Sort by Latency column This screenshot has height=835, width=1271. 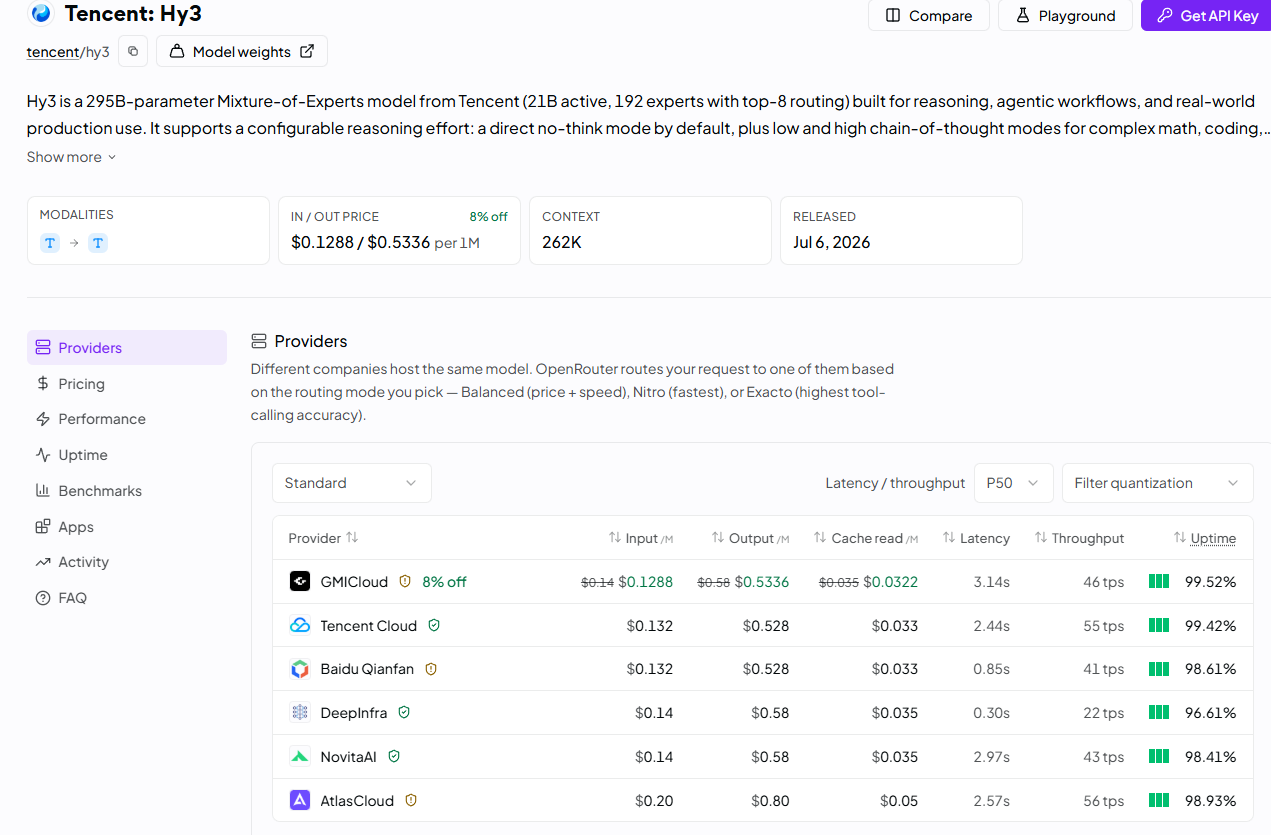pyautogui.click(x=976, y=538)
